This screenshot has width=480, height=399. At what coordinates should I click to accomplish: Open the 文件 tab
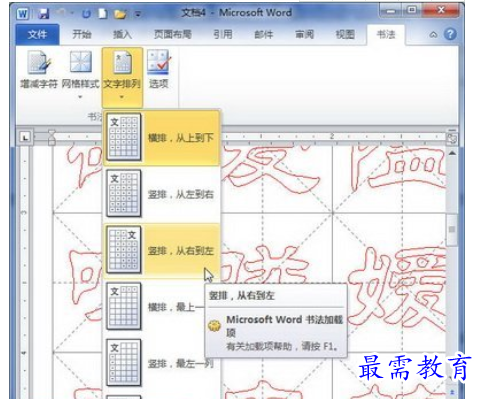(x=37, y=34)
